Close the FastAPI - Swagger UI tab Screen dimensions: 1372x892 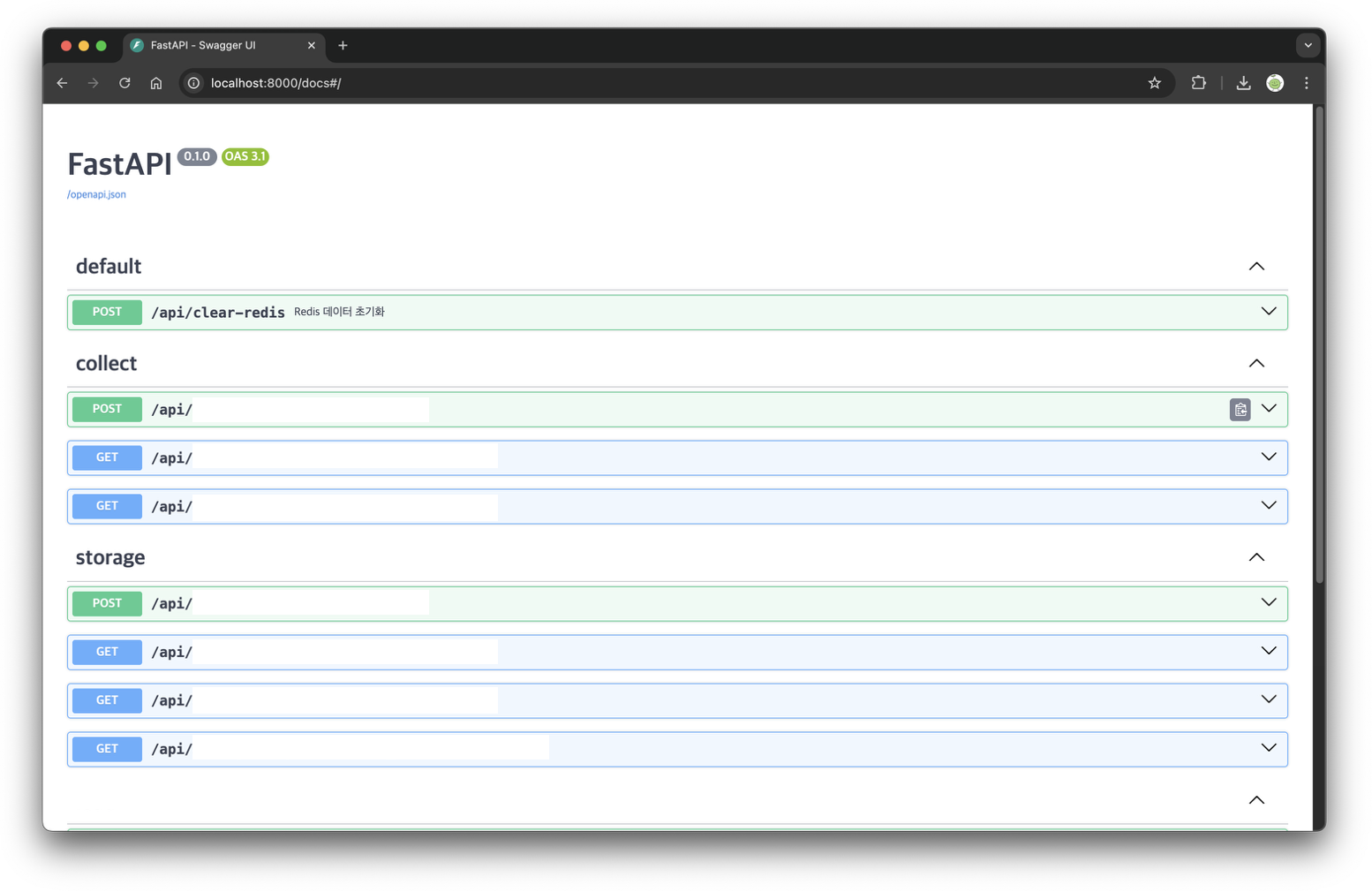coord(311,45)
